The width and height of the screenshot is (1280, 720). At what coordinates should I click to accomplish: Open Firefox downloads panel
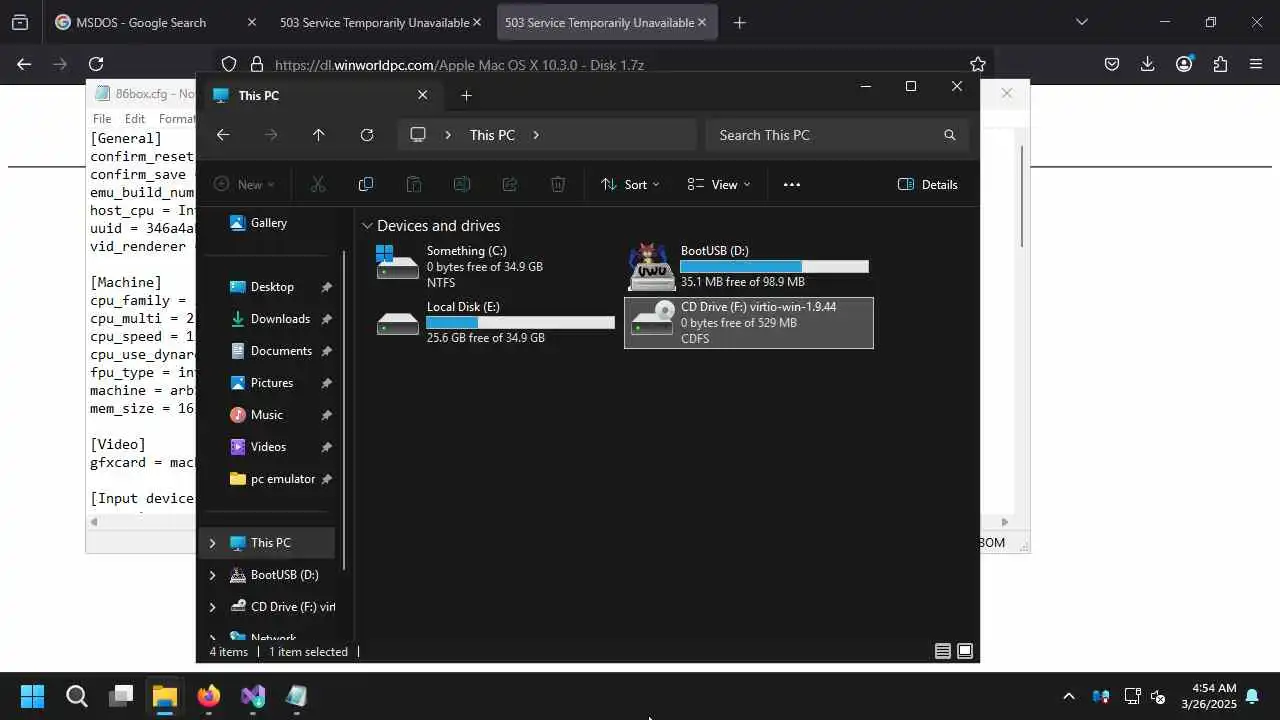pyautogui.click(x=1148, y=64)
